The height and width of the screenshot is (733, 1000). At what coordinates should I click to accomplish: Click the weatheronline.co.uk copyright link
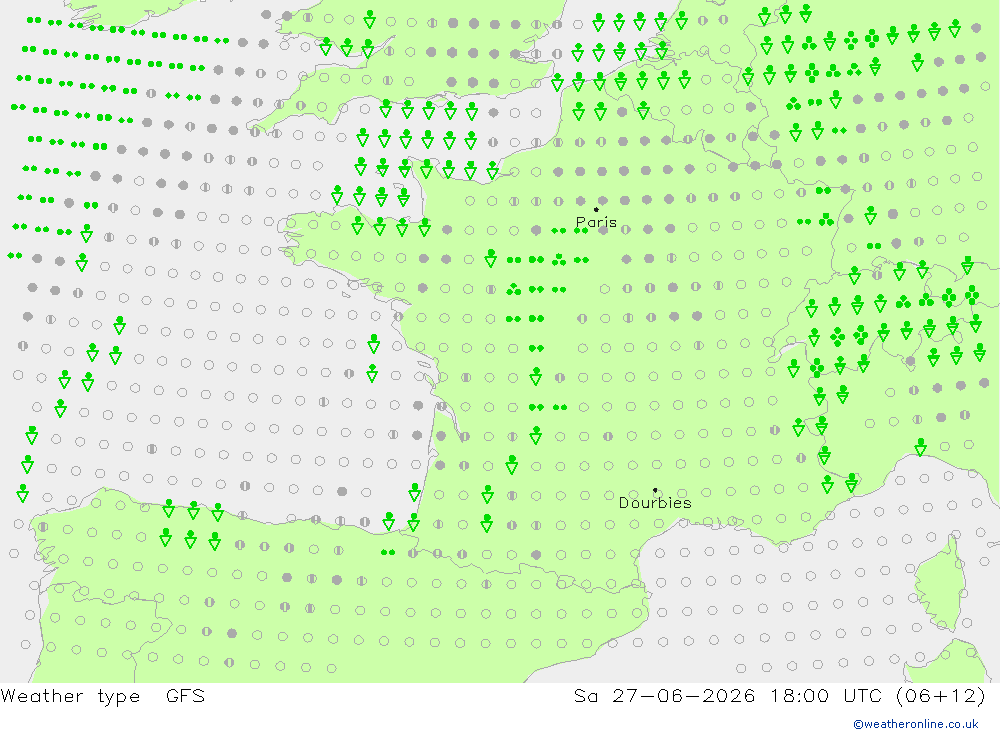click(x=916, y=723)
